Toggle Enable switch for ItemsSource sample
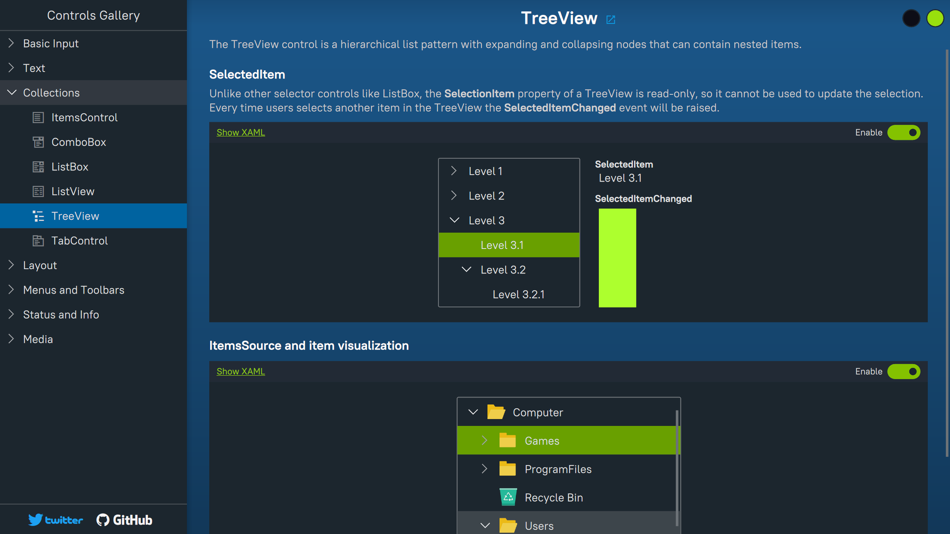 click(x=903, y=372)
